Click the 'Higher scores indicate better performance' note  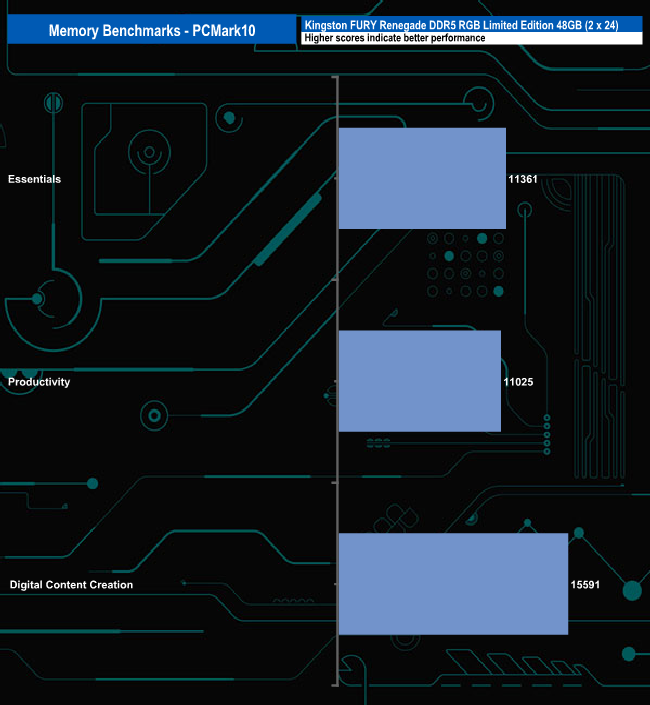tap(395, 38)
